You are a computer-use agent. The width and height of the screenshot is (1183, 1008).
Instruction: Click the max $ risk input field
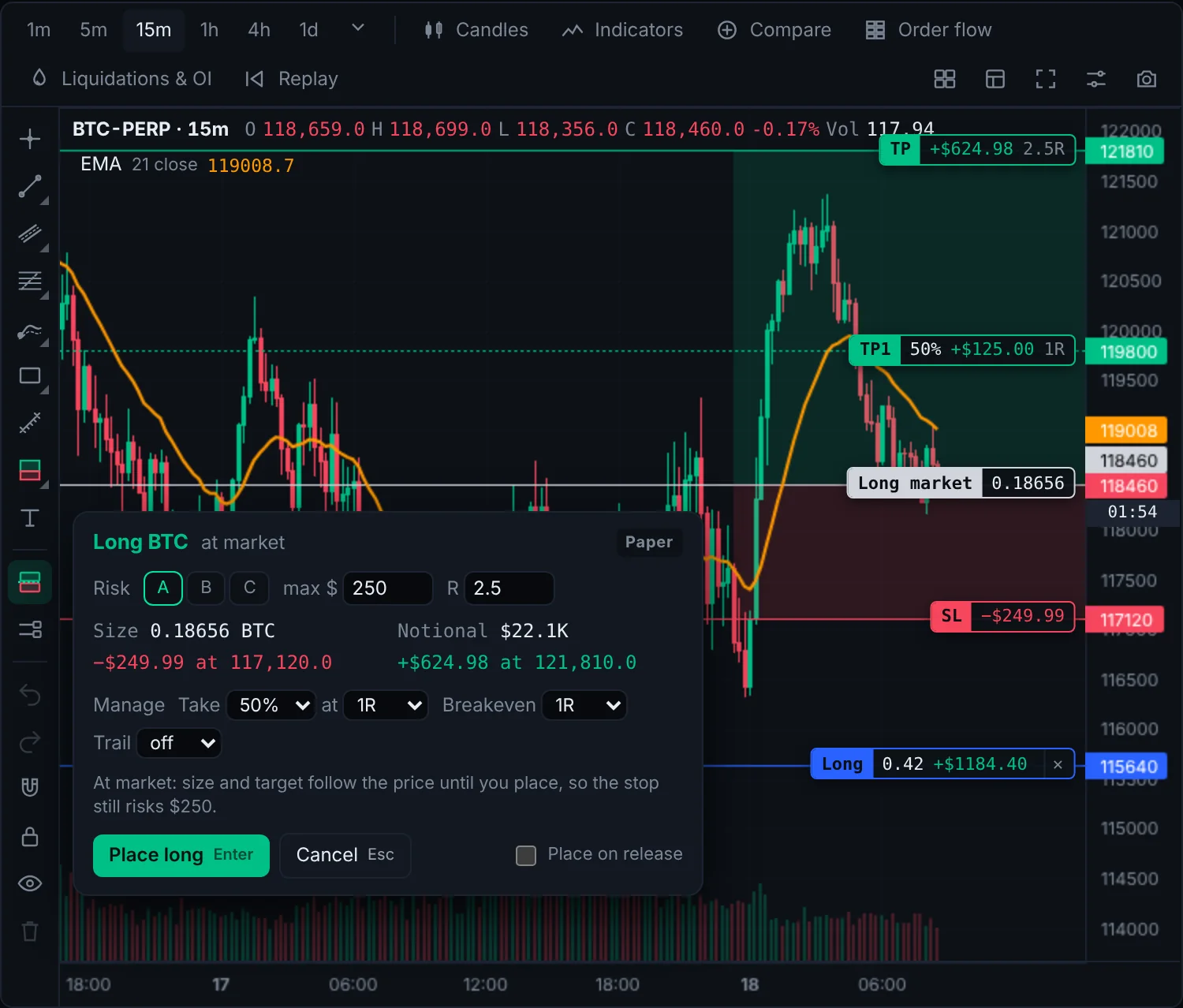[x=388, y=588]
